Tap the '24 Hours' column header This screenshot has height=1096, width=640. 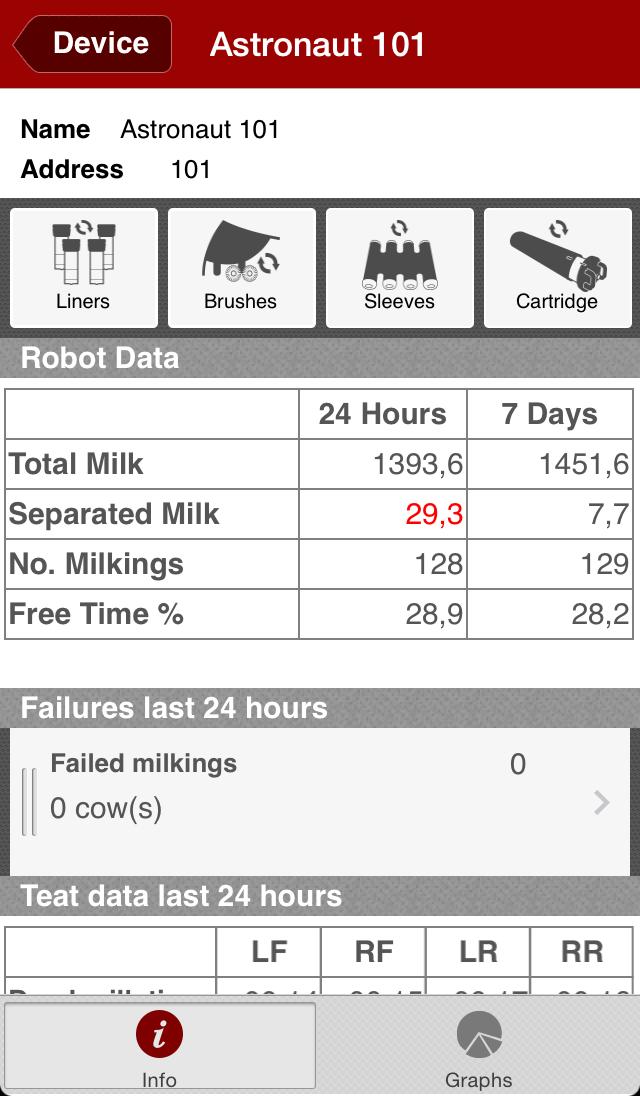point(382,414)
